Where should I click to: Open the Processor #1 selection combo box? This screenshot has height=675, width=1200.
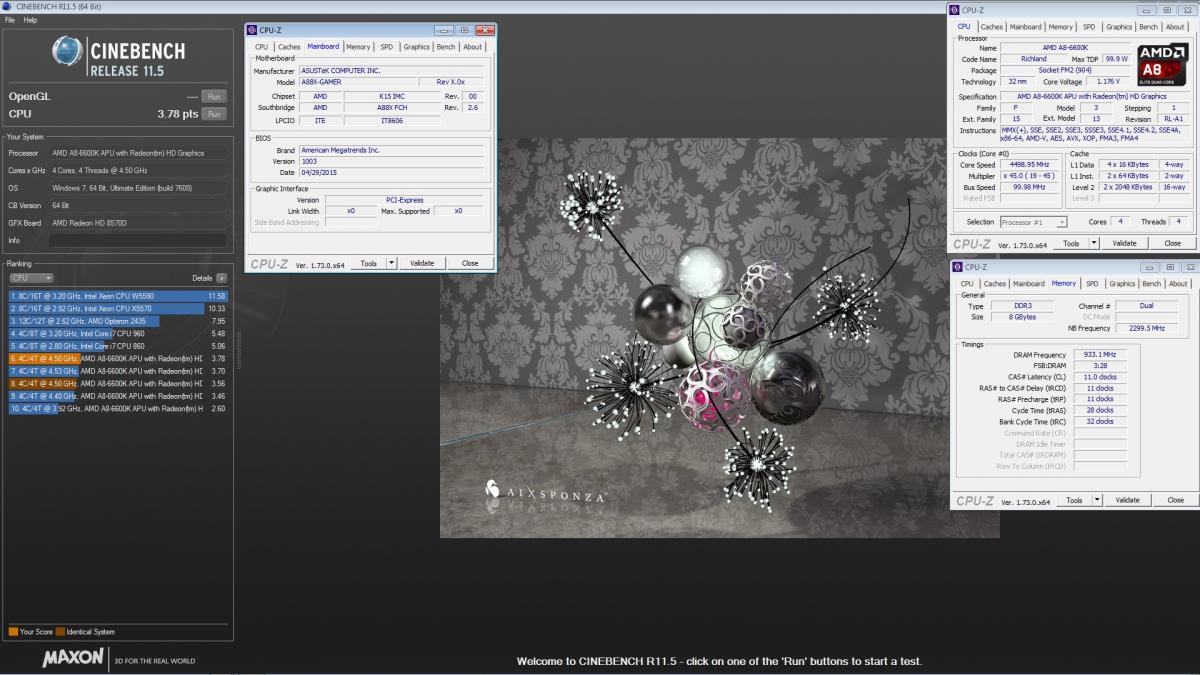click(1034, 222)
